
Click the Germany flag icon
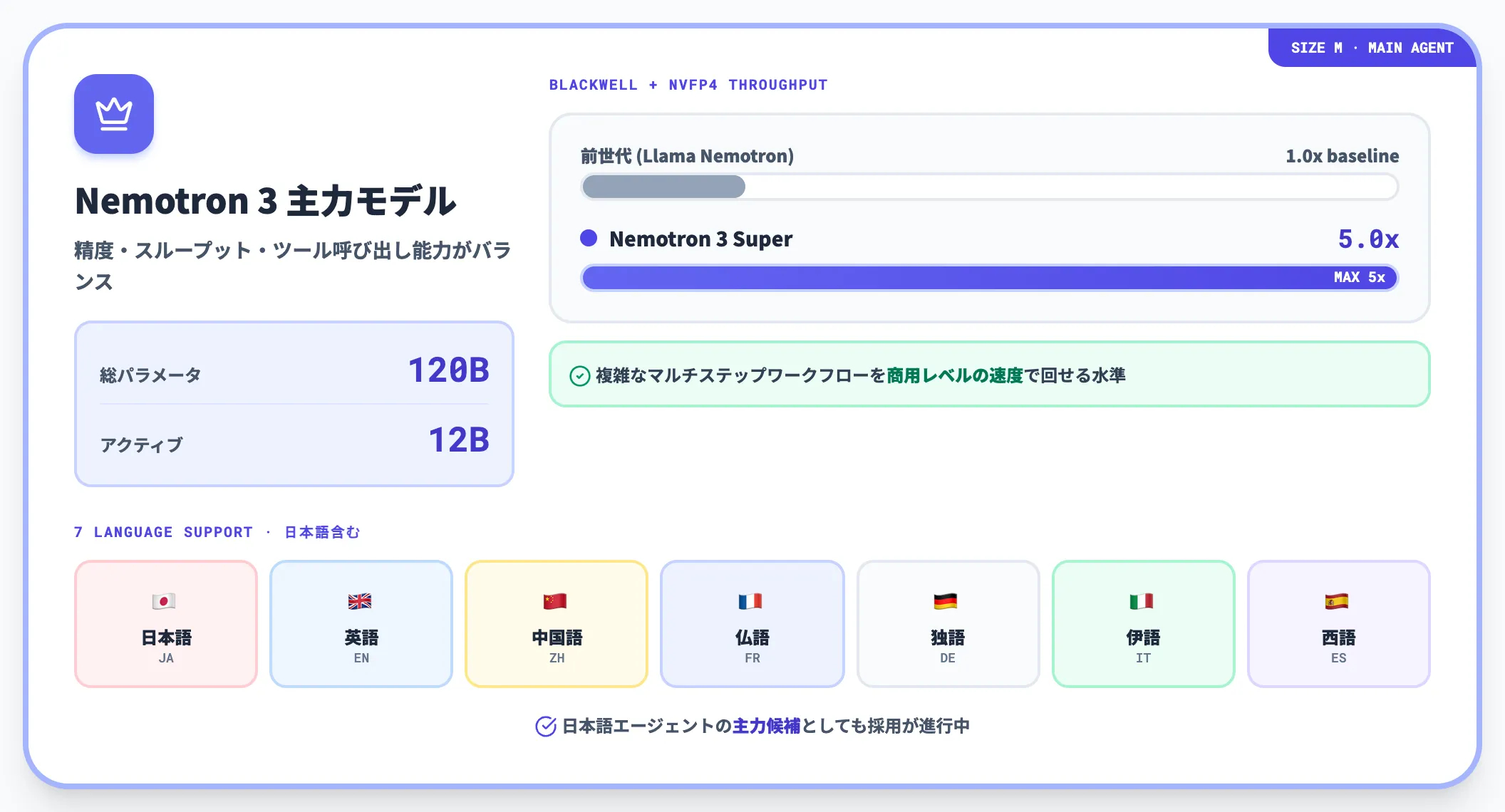946,601
